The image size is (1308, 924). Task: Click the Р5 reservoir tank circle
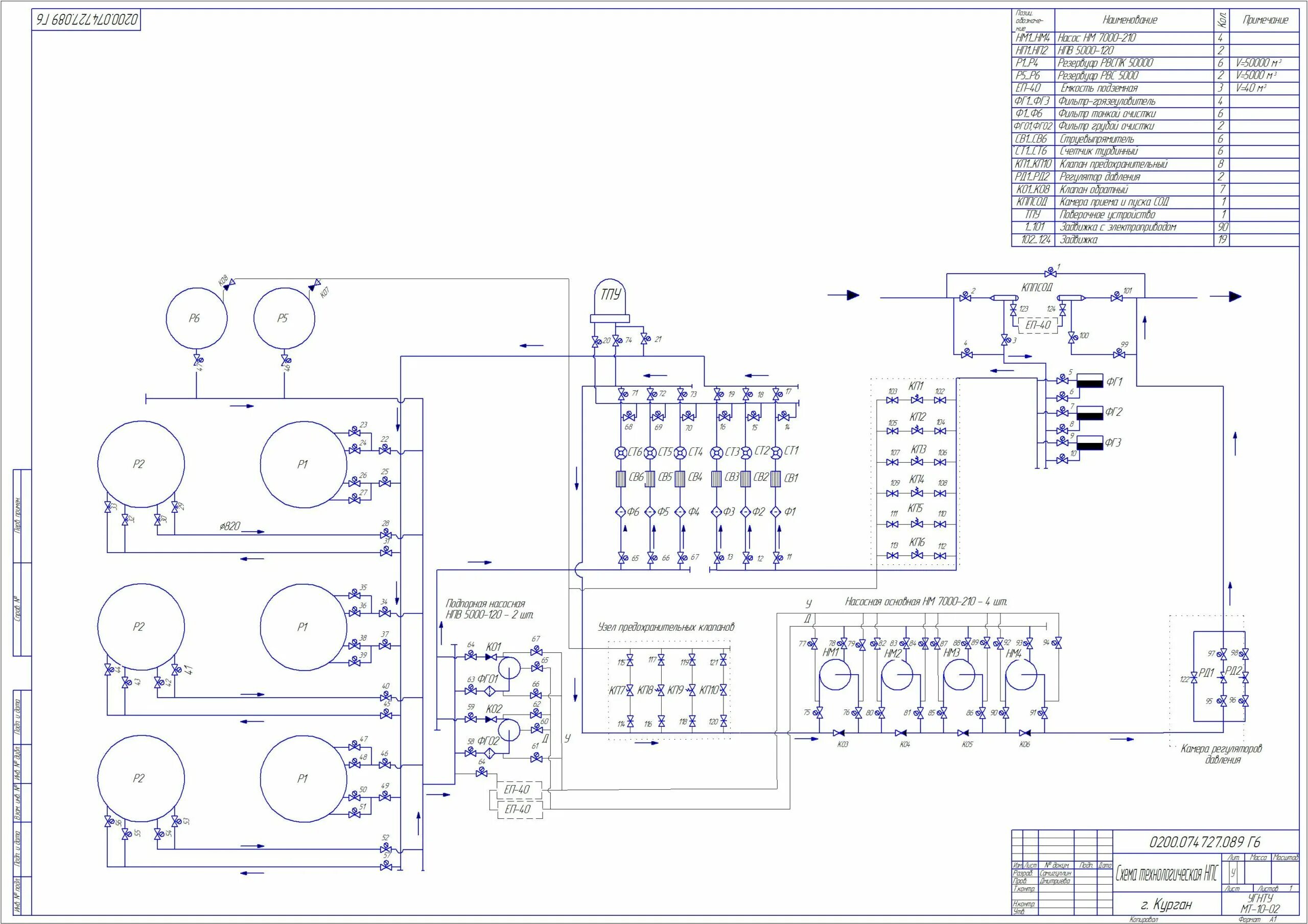coord(284,318)
